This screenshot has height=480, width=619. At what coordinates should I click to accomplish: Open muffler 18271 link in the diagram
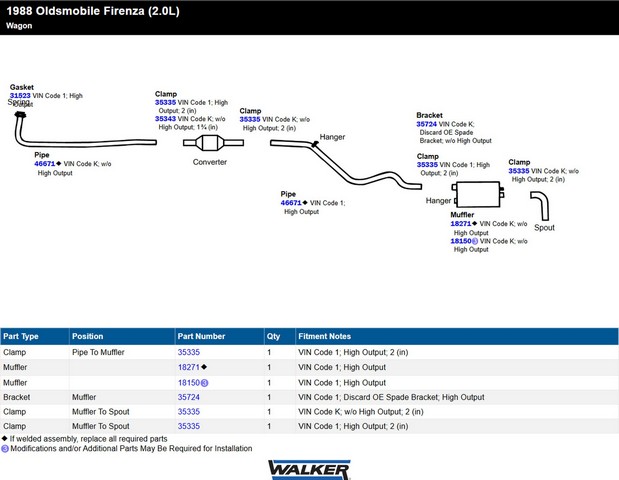(460, 224)
